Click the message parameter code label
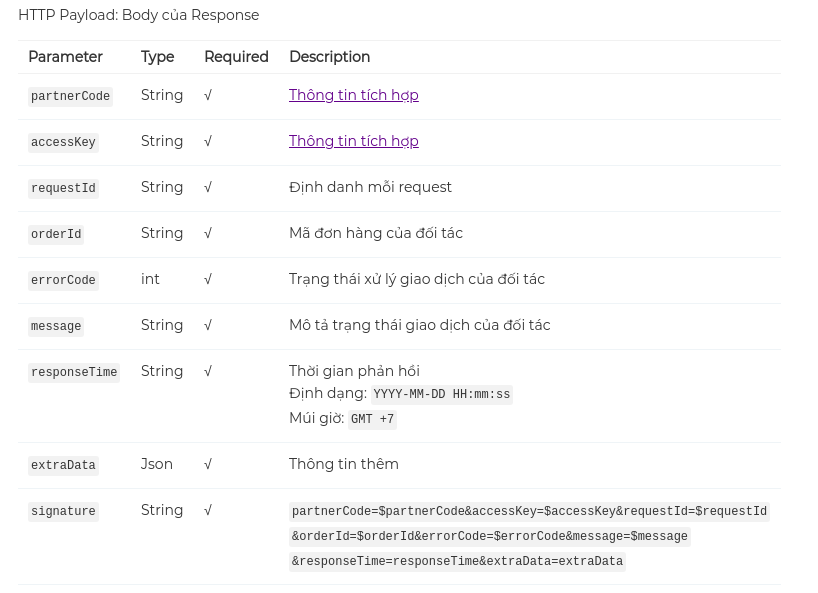The height and width of the screenshot is (593, 818). tap(56, 327)
